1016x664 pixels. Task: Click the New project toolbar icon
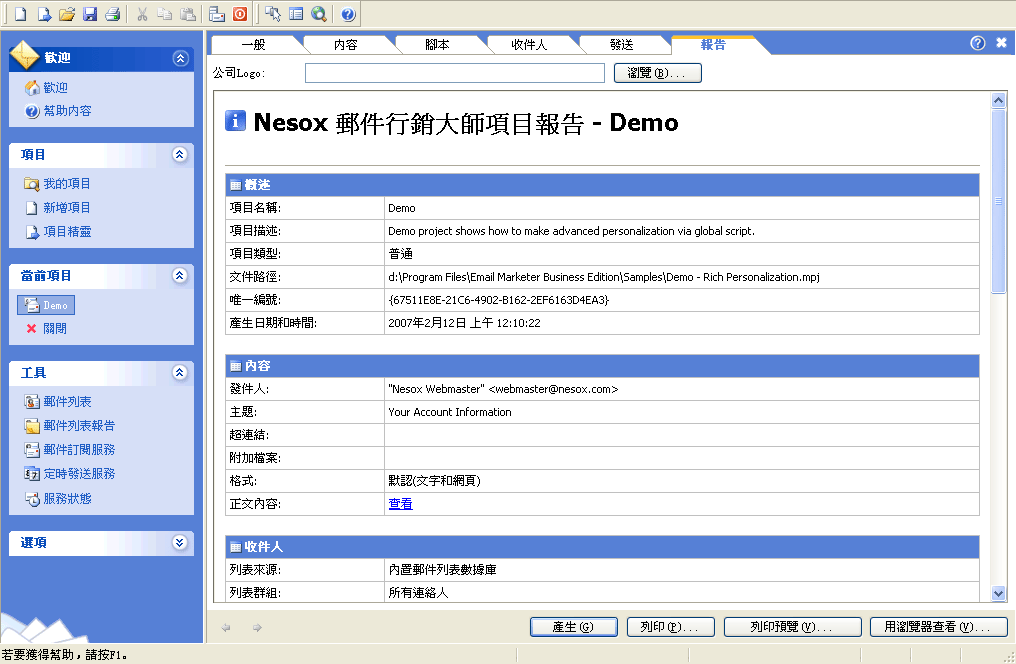coord(20,14)
